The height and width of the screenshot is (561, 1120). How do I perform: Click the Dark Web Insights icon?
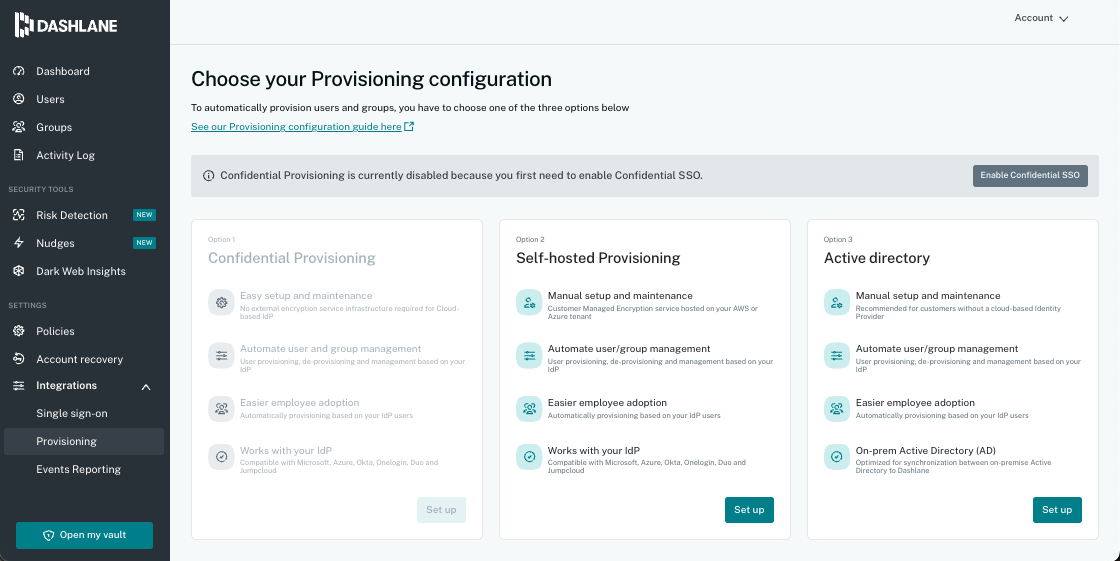(x=18, y=271)
